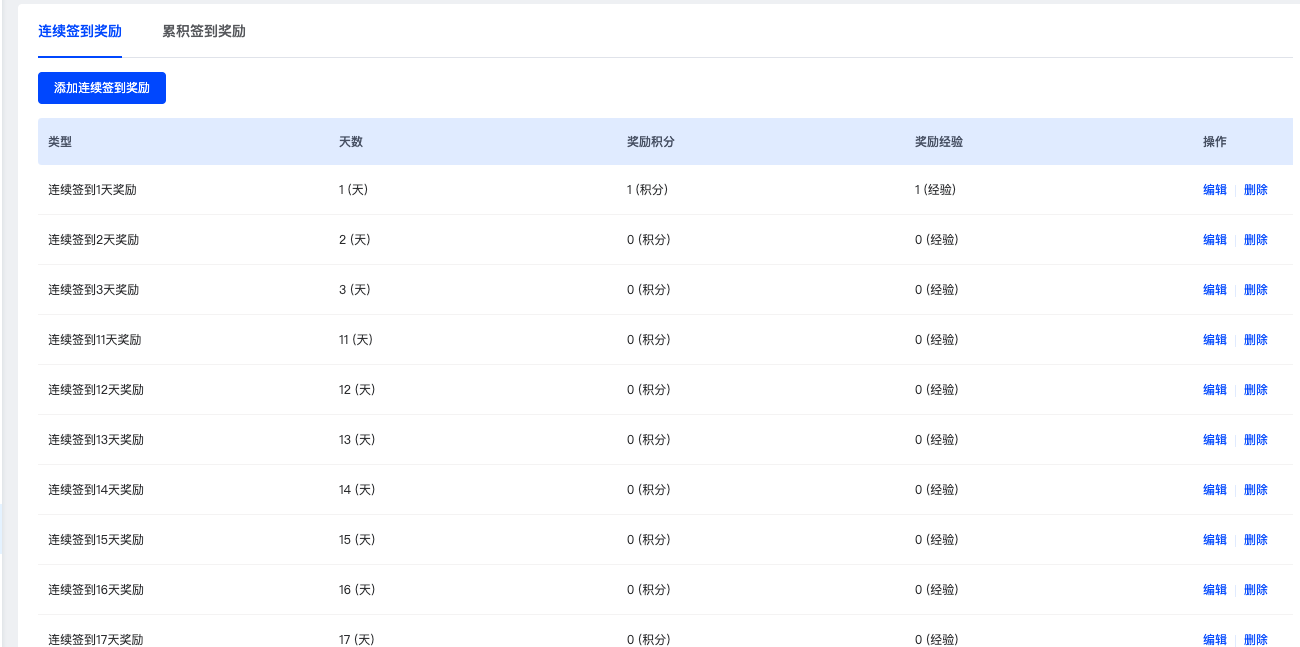Delete the 连续签到17天奖励 row

pyautogui.click(x=1255, y=640)
